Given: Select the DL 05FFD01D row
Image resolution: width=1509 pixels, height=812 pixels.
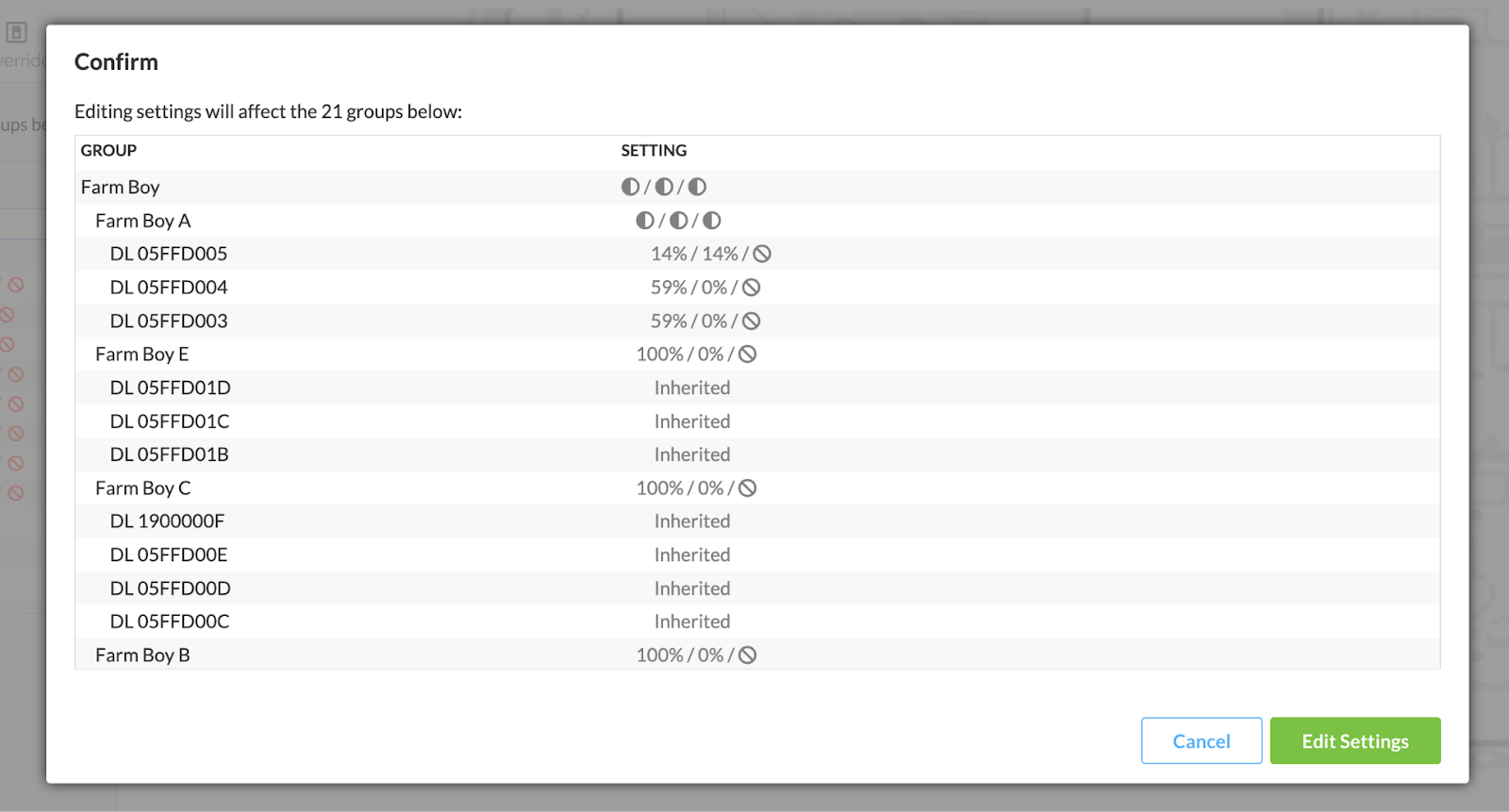Looking at the screenshot, I should pos(170,388).
